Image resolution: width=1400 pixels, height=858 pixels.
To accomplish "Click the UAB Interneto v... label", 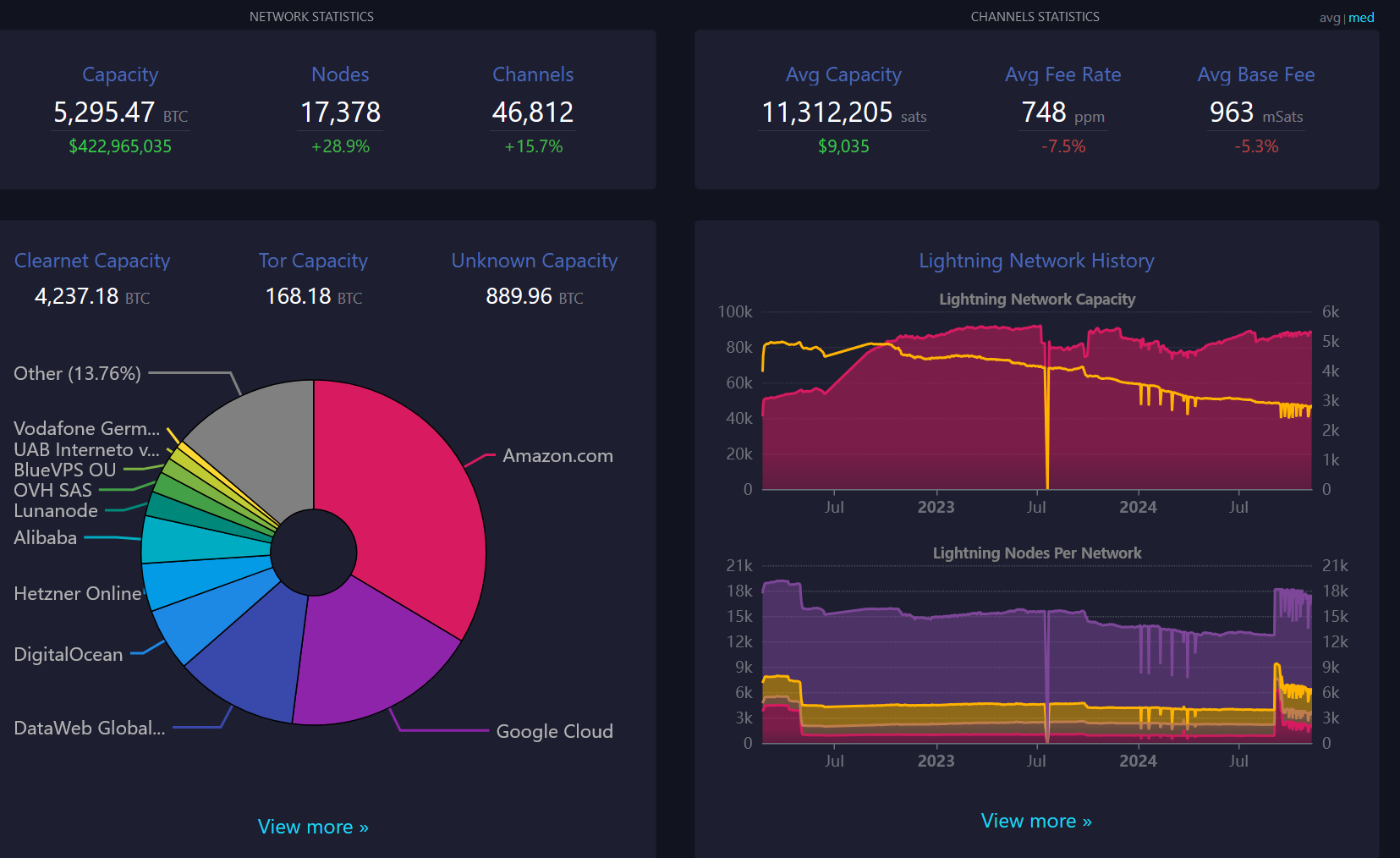I will [x=86, y=449].
